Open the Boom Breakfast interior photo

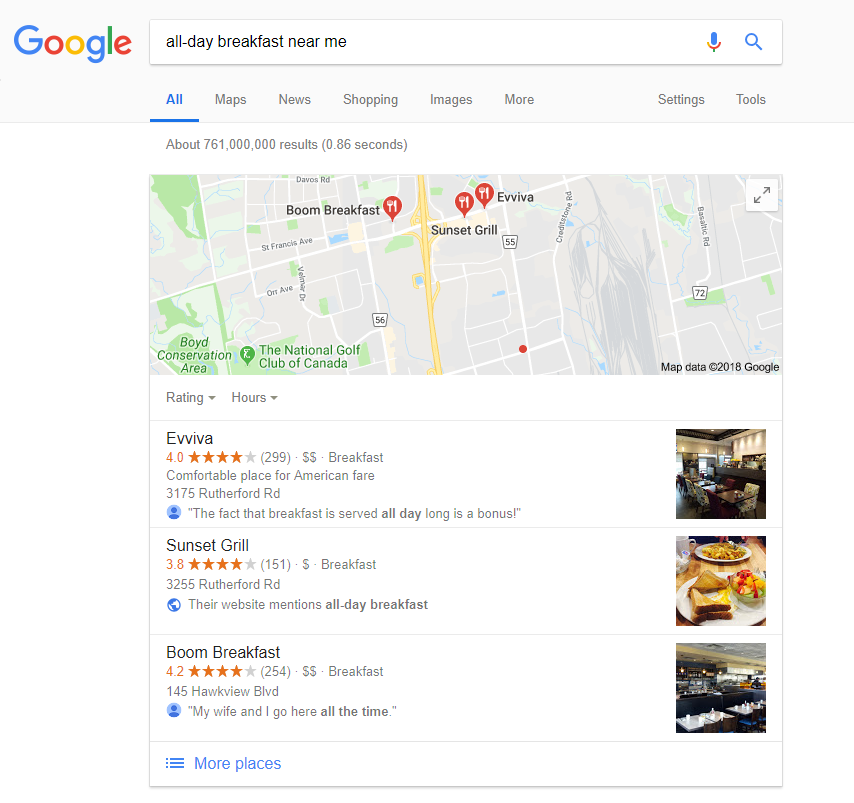click(x=721, y=688)
